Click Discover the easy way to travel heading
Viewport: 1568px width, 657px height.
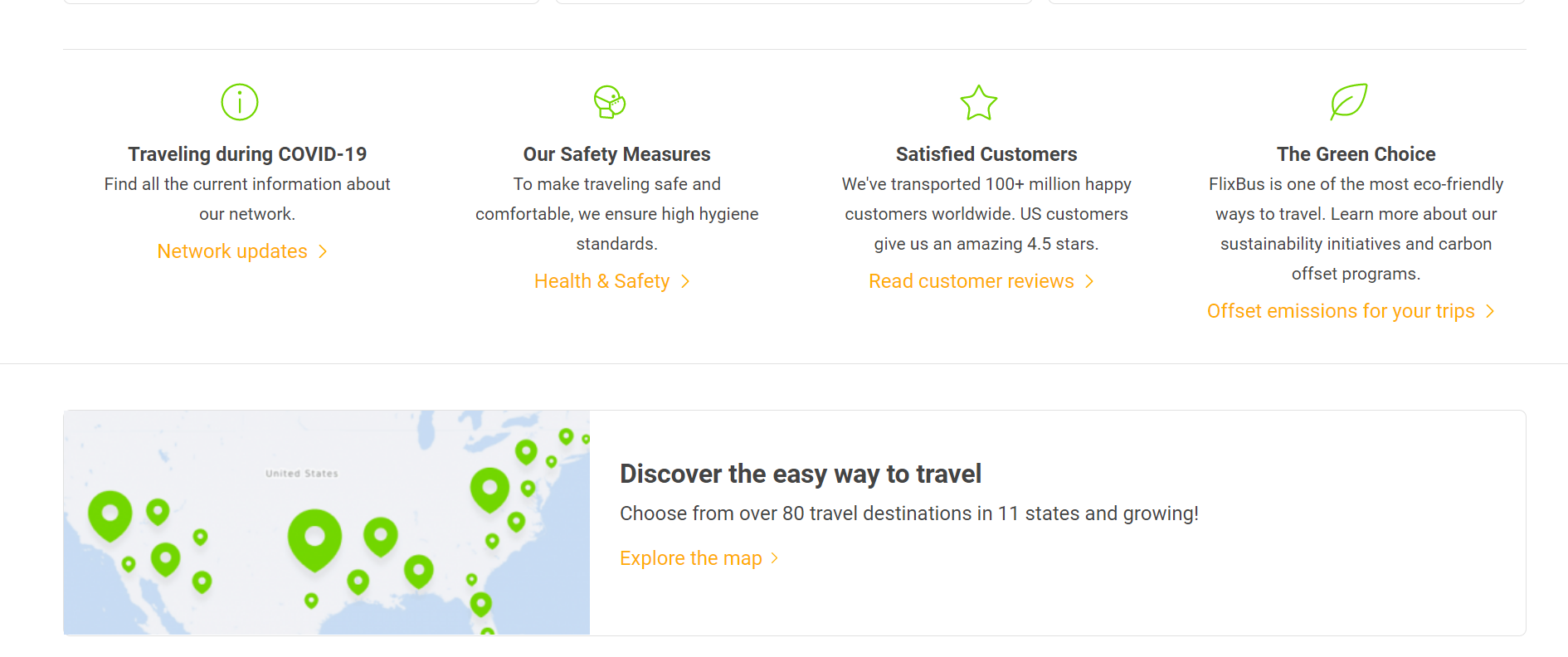point(800,474)
